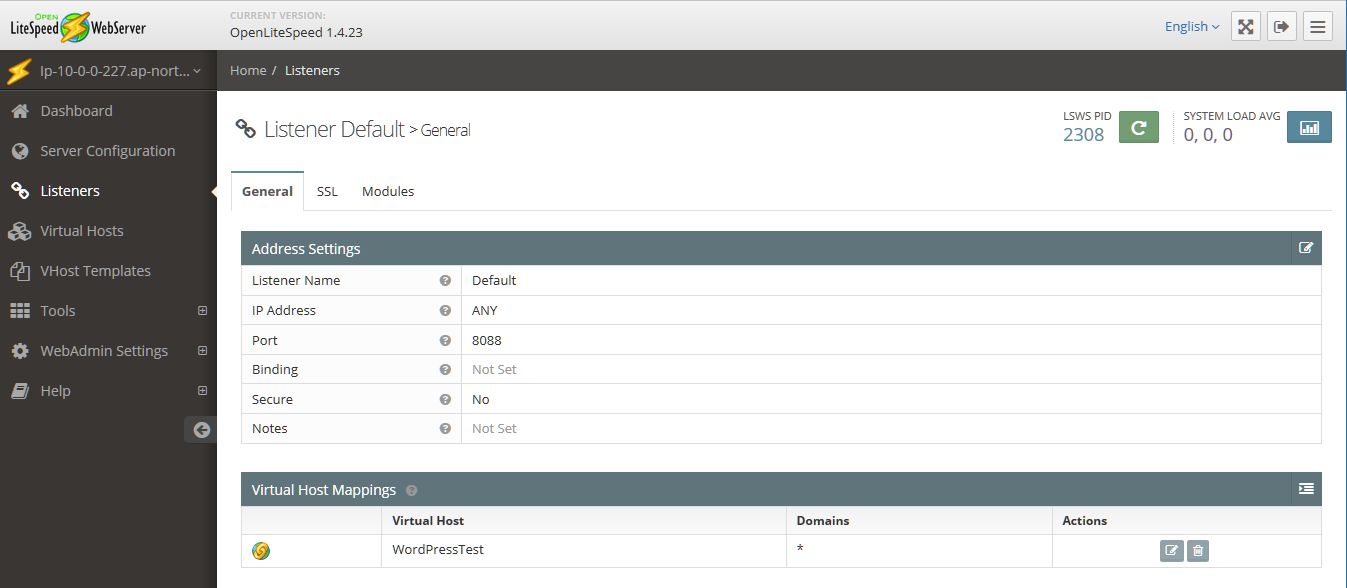The width and height of the screenshot is (1347, 588).
Task: Open real-time stats chart button
Action: point(1309,127)
